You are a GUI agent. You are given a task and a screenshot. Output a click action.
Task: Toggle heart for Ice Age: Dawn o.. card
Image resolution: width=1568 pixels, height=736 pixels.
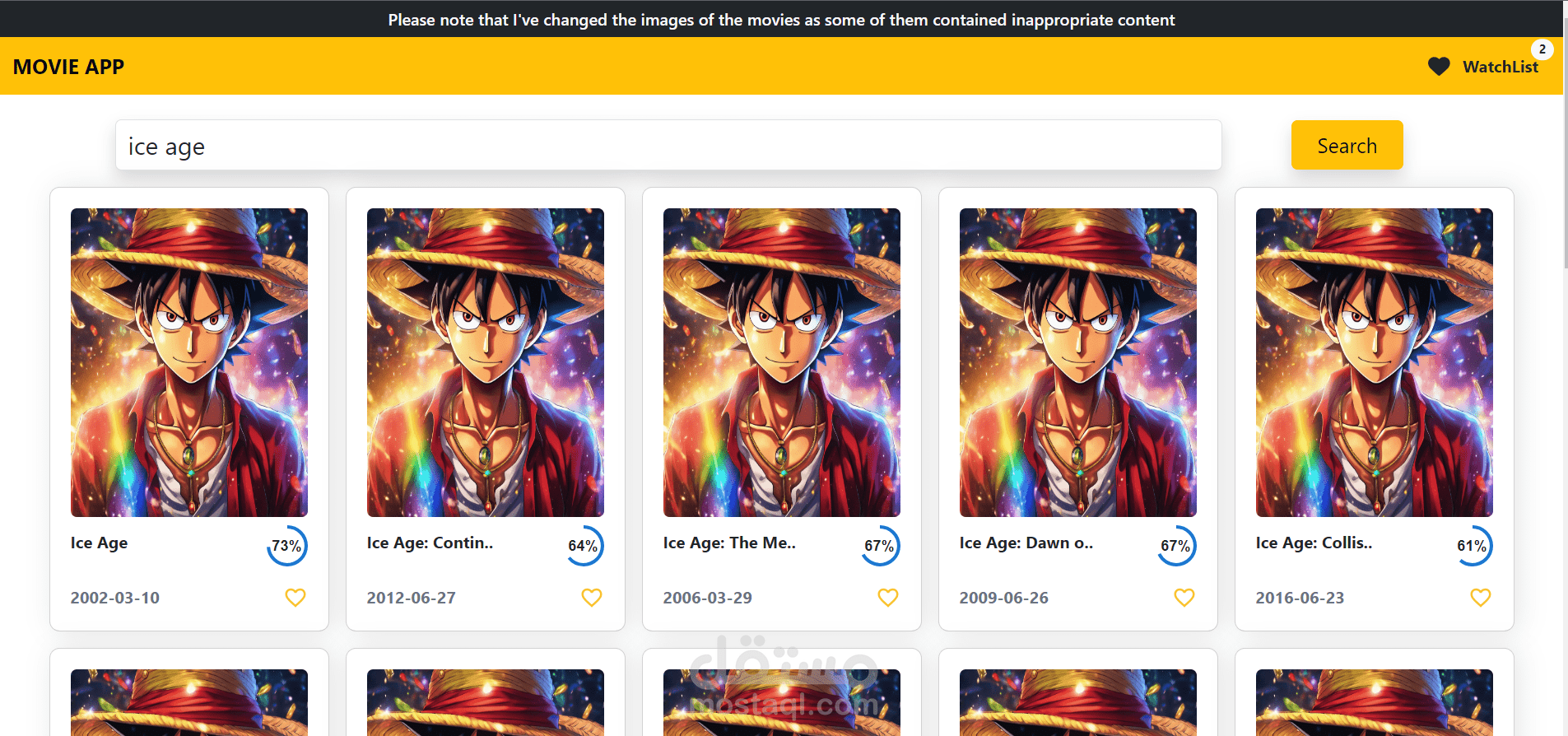[1184, 598]
